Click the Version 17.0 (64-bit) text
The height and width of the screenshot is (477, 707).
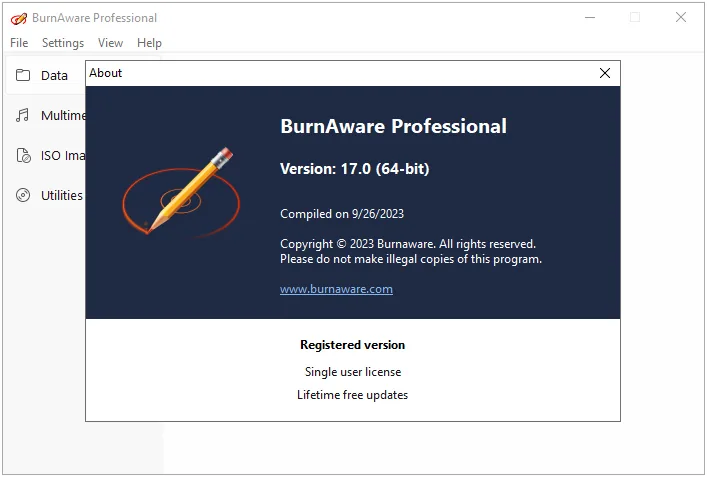click(354, 169)
